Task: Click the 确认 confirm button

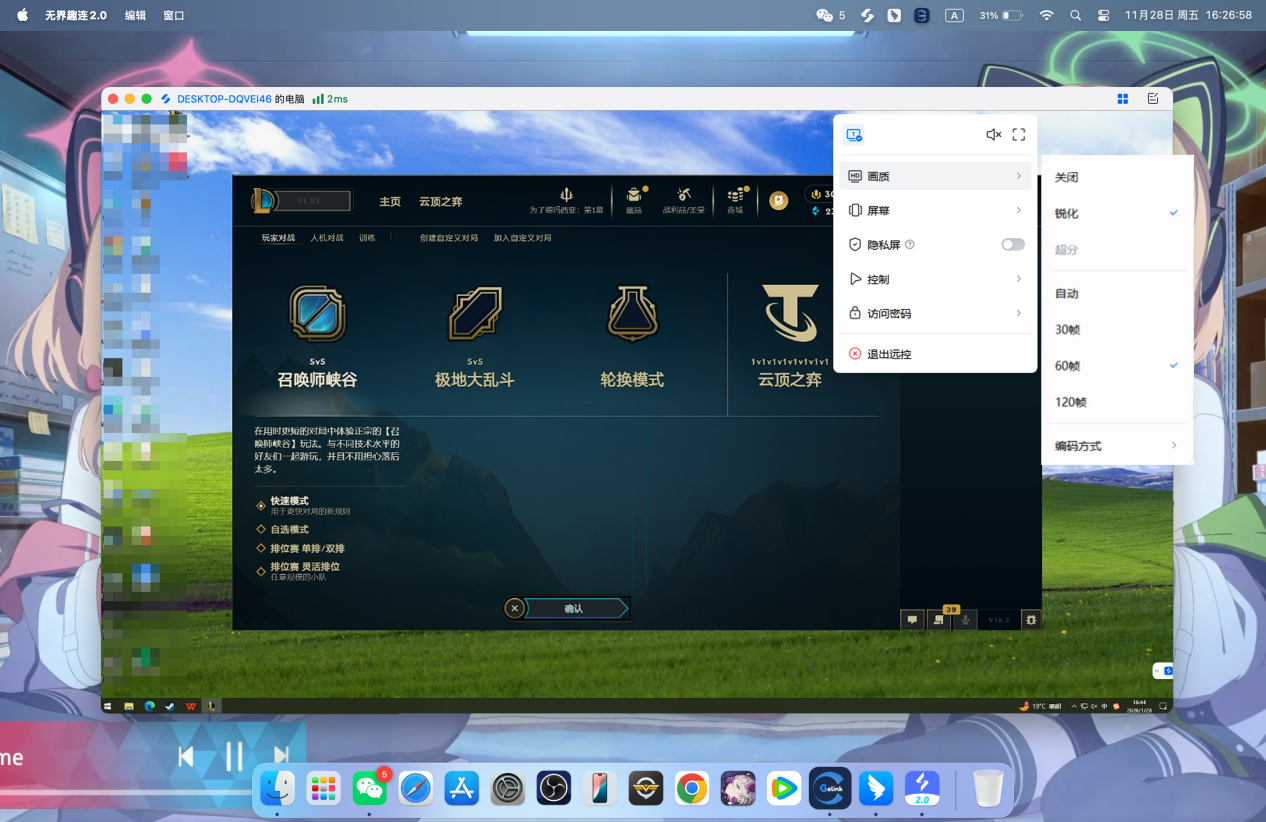Action: tap(574, 608)
